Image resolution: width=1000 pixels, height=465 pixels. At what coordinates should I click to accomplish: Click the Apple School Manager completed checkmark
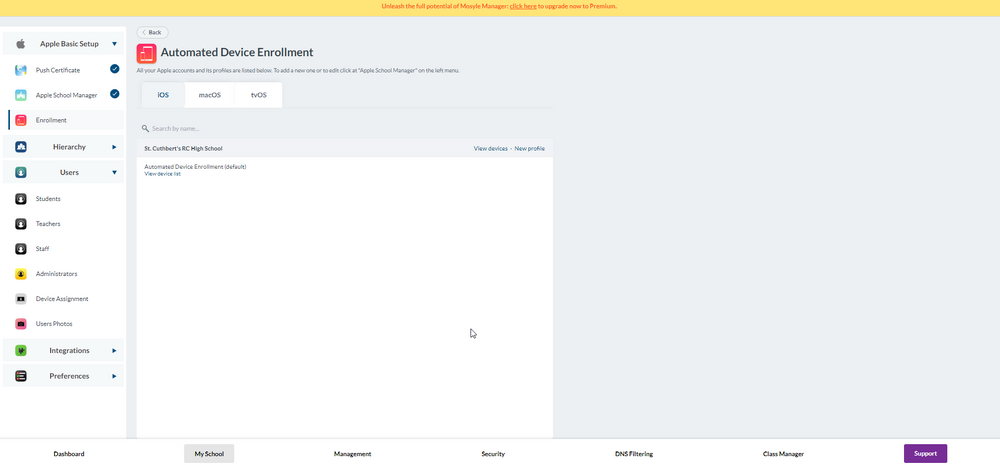click(115, 94)
